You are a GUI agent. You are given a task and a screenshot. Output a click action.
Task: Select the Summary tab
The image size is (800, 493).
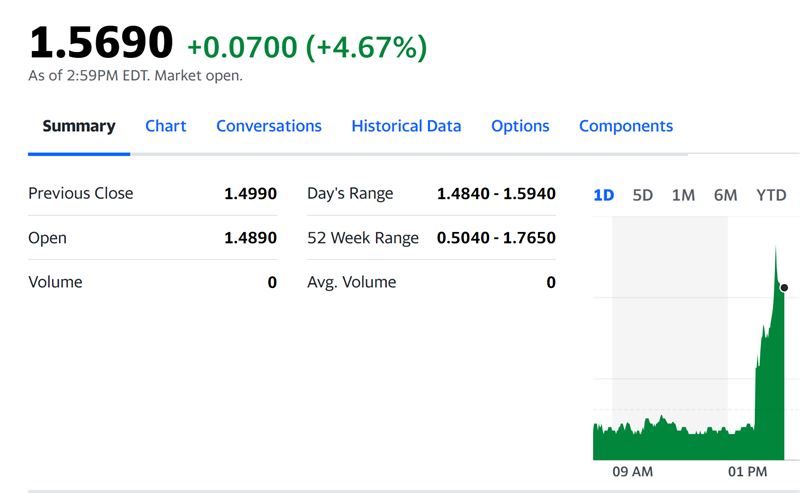pos(79,126)
